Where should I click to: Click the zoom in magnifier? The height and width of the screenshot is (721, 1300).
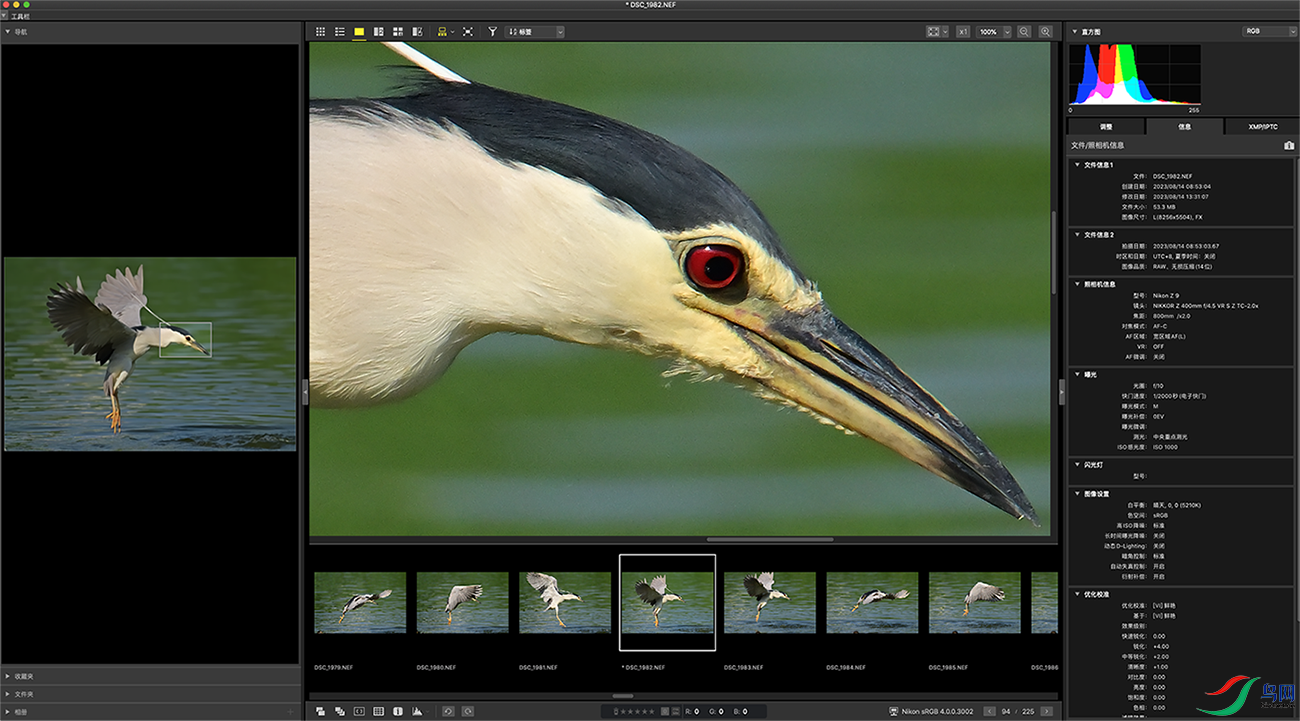pyautogui.click(x=1045, y=32)
